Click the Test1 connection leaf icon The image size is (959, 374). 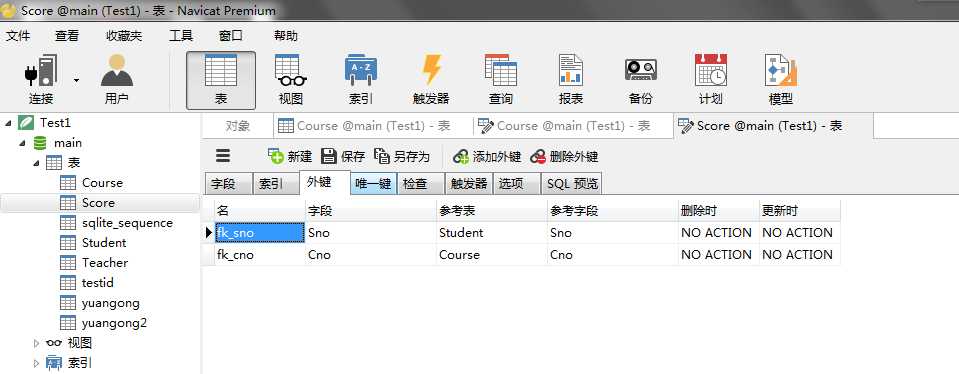coord(26,123)
